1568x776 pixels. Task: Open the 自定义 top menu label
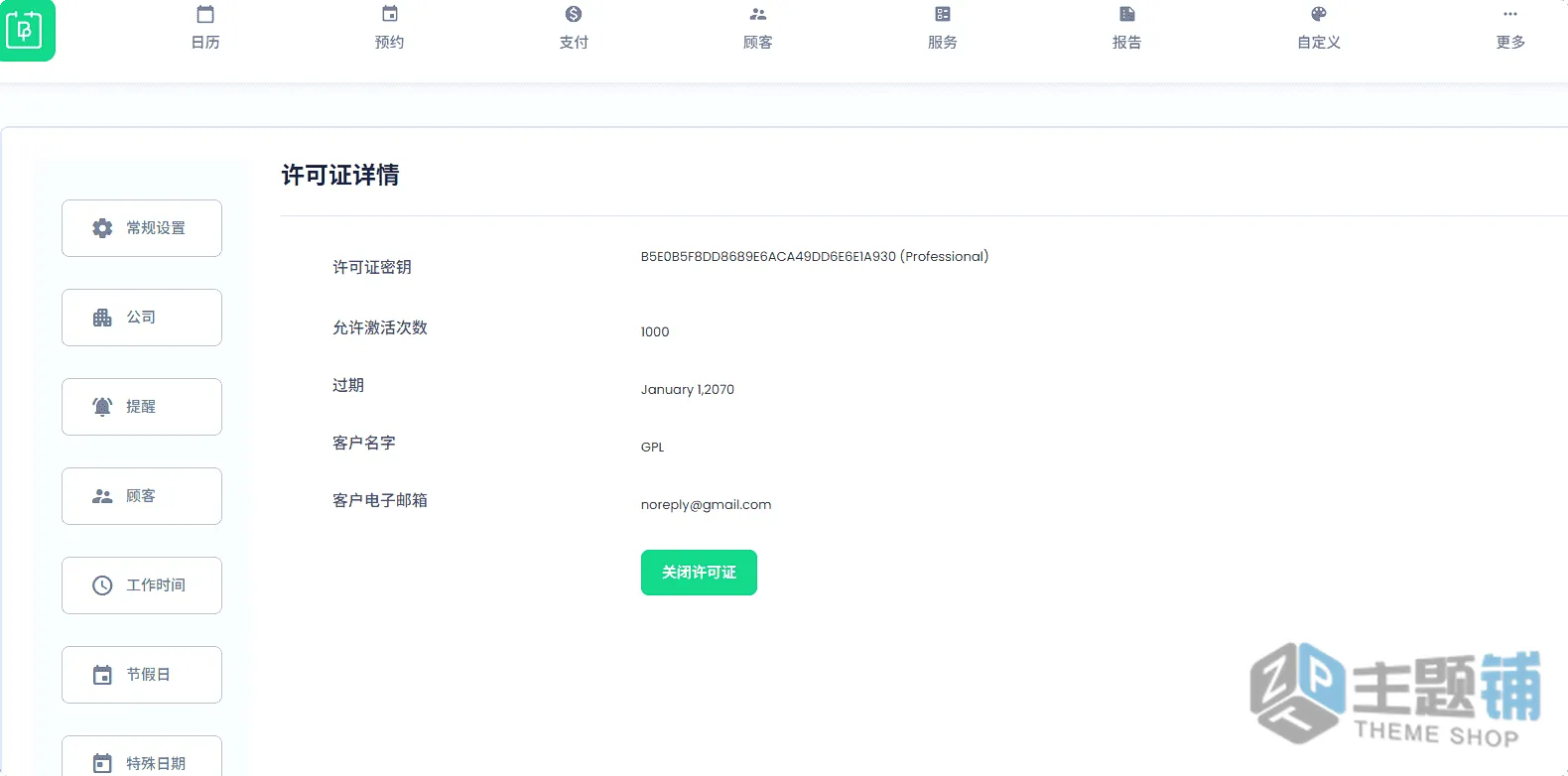coord(1319,42)
